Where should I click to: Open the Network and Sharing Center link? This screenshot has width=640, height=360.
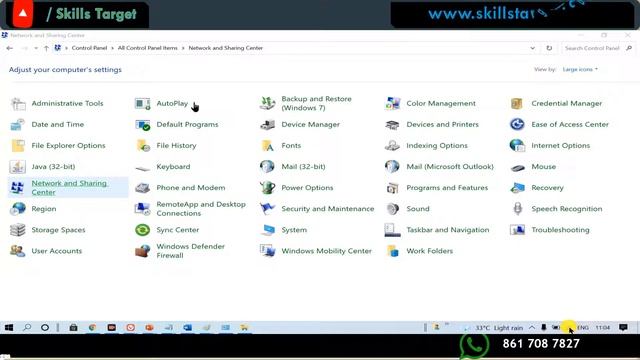(x=69, y=188)
